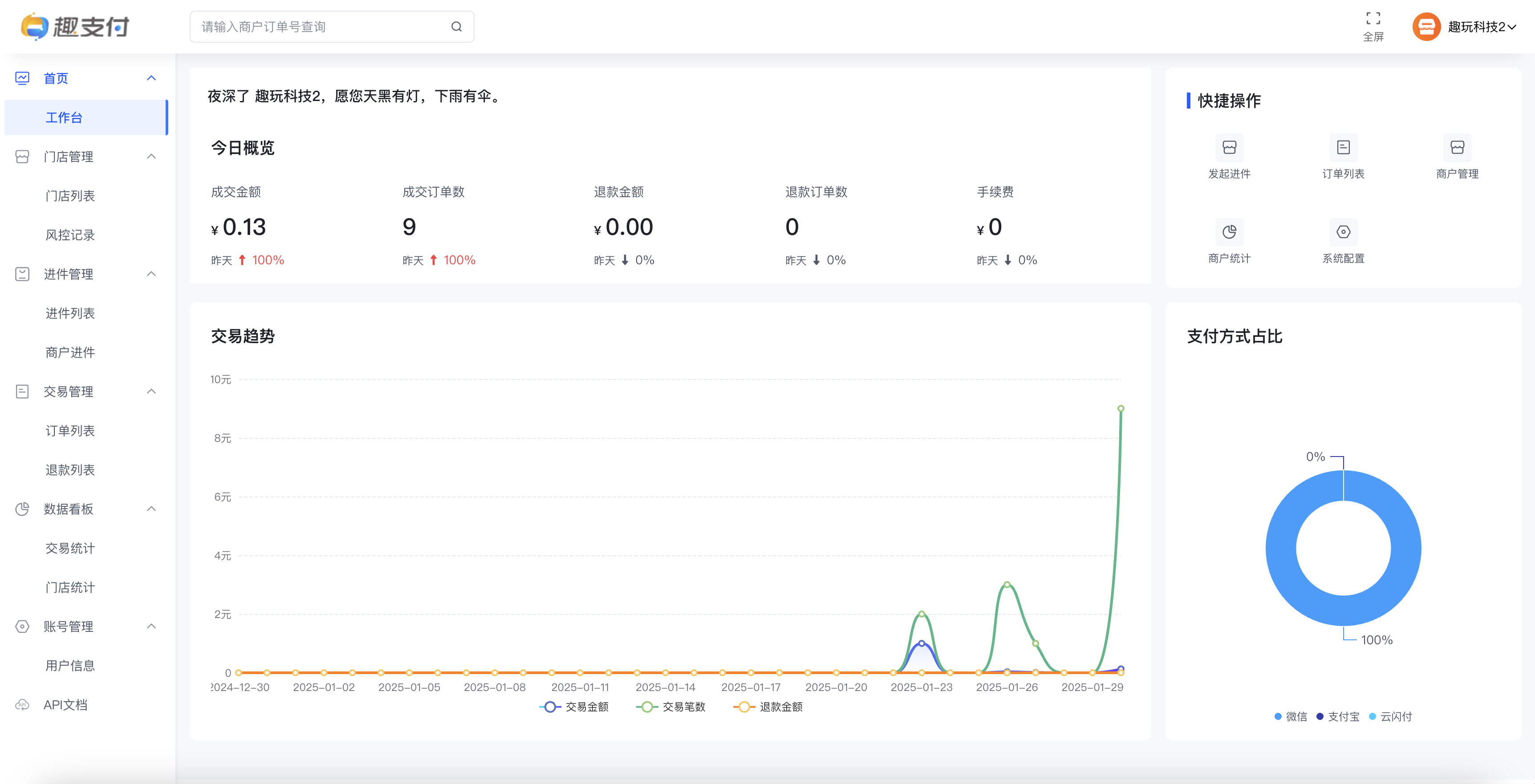
Task: Click the API文档 cloud icon
Action: [22, 705]
